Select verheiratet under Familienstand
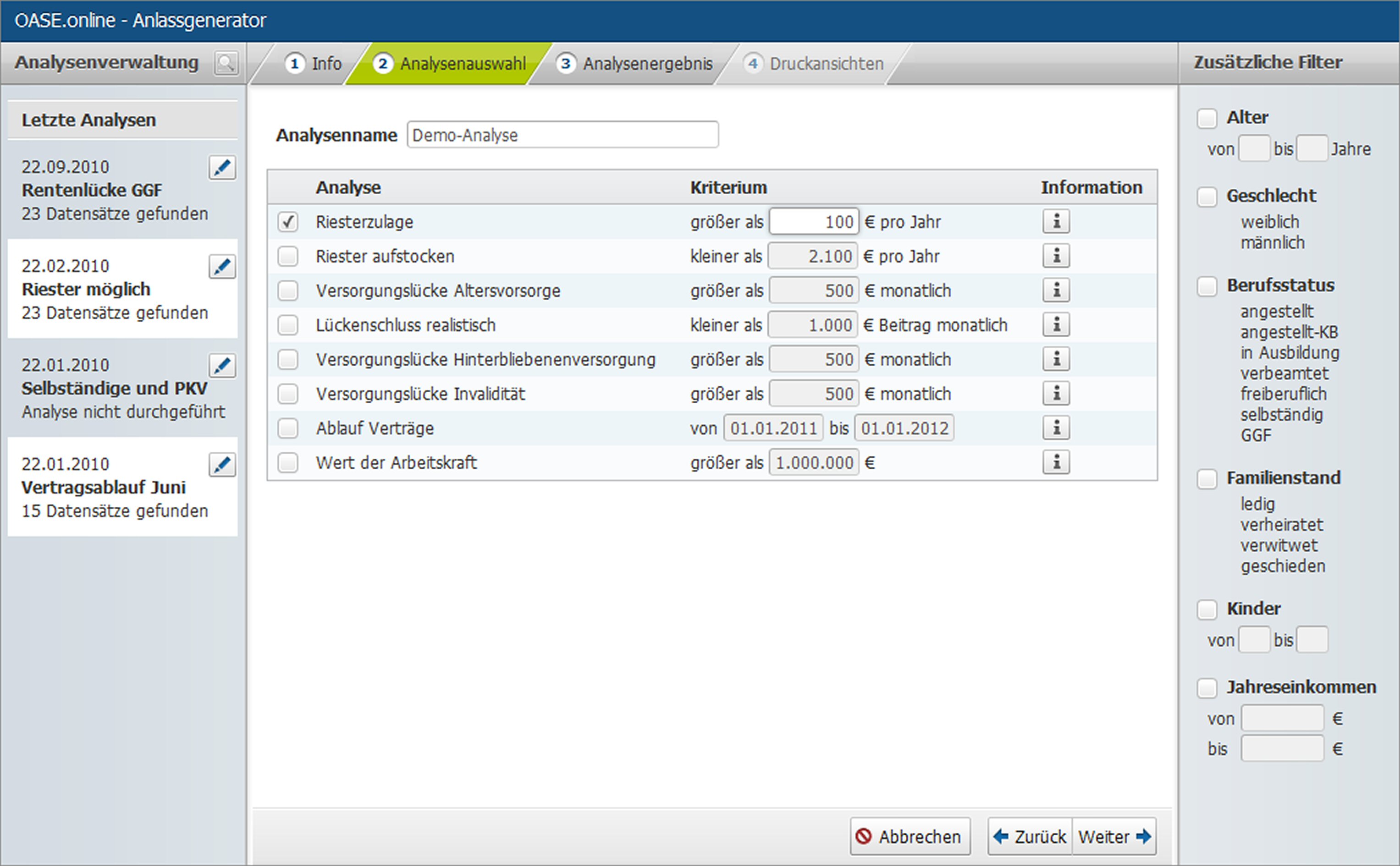1400x866 pixels. (1282, 525)
